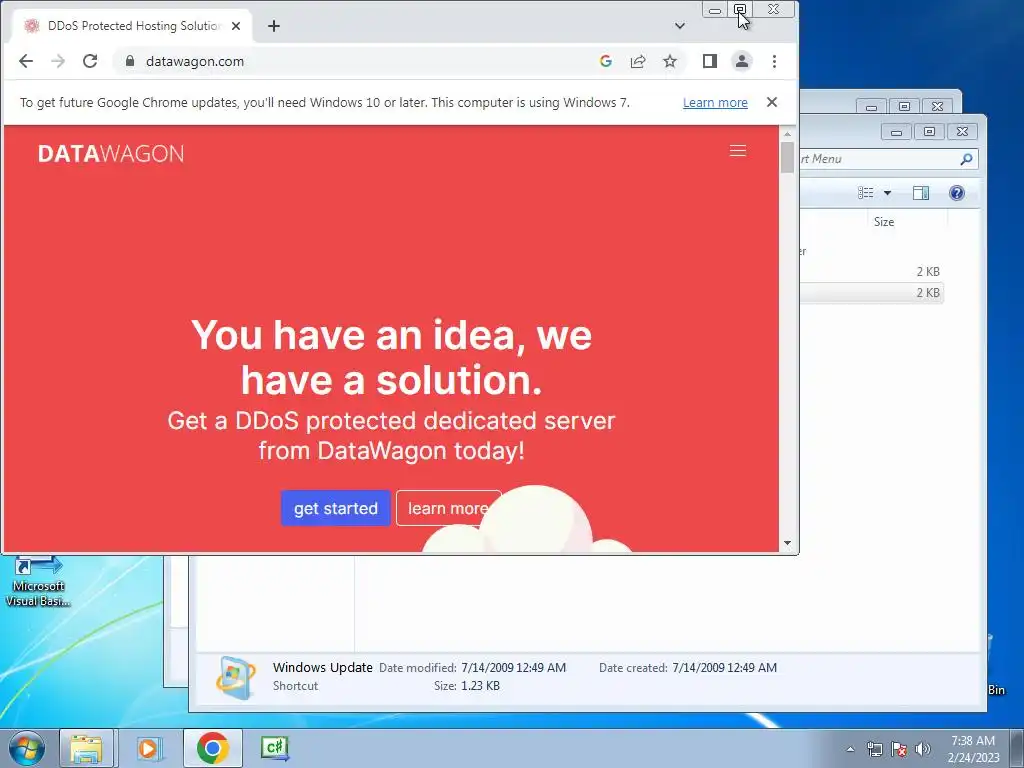The width and height of the screenshot is (1024, 768).
Task: Click the Chrome taskbar icon
Action: [212, 748]
